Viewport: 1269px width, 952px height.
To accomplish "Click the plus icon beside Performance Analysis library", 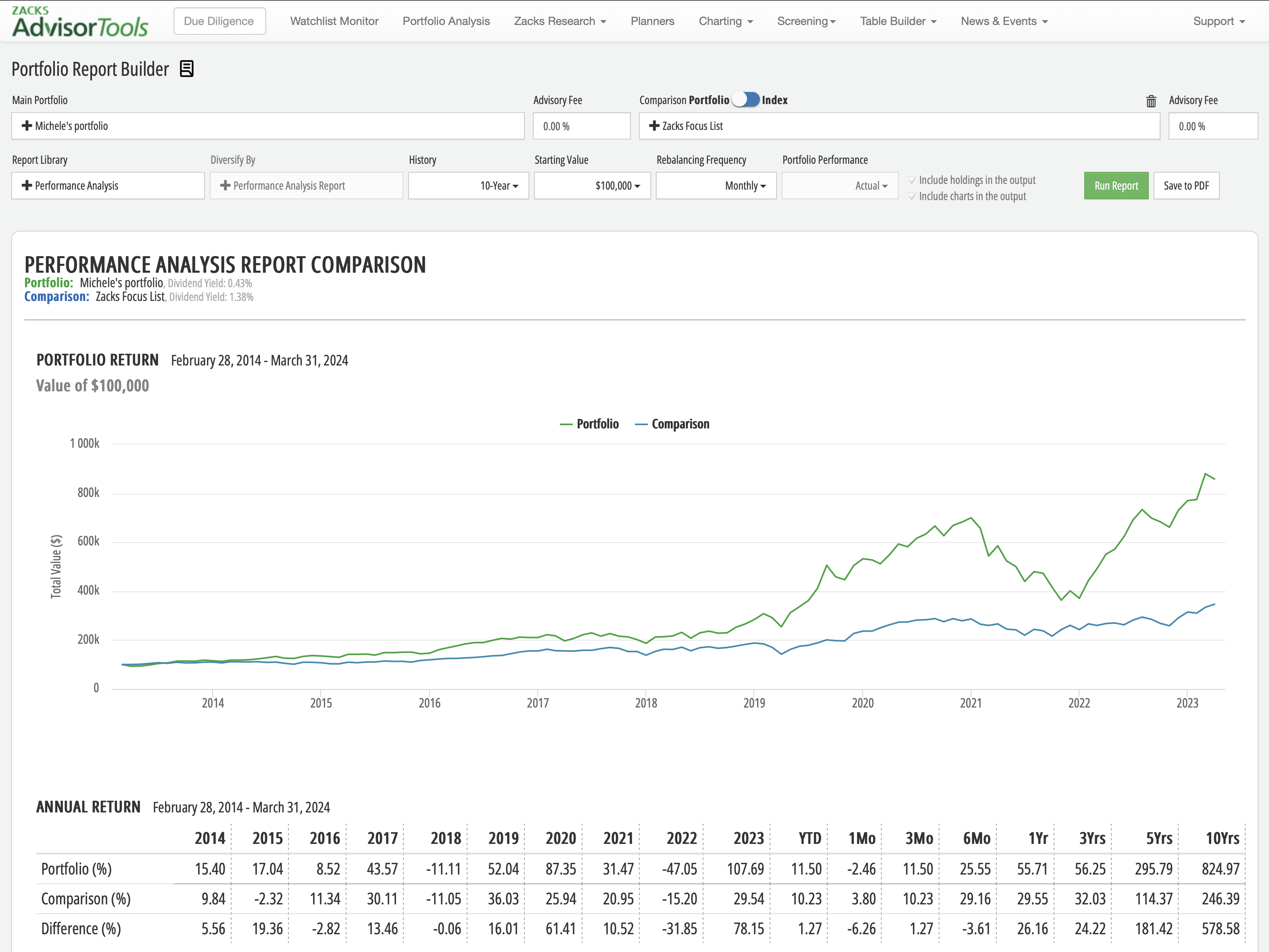I will pyautogui.click(x=26, y=185).
